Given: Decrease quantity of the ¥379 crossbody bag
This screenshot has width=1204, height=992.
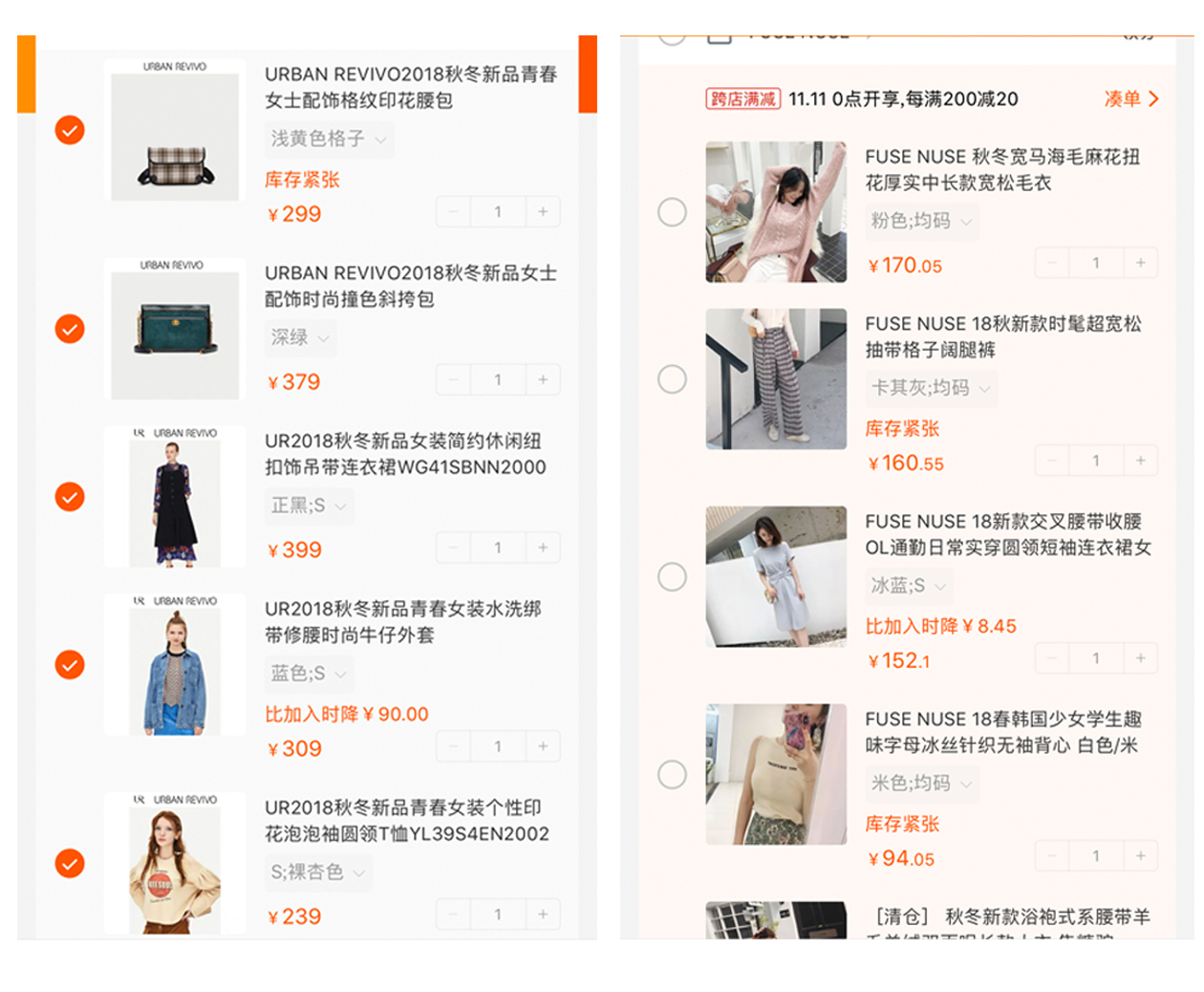Looking at the screenshot, I should click(453, 380).
